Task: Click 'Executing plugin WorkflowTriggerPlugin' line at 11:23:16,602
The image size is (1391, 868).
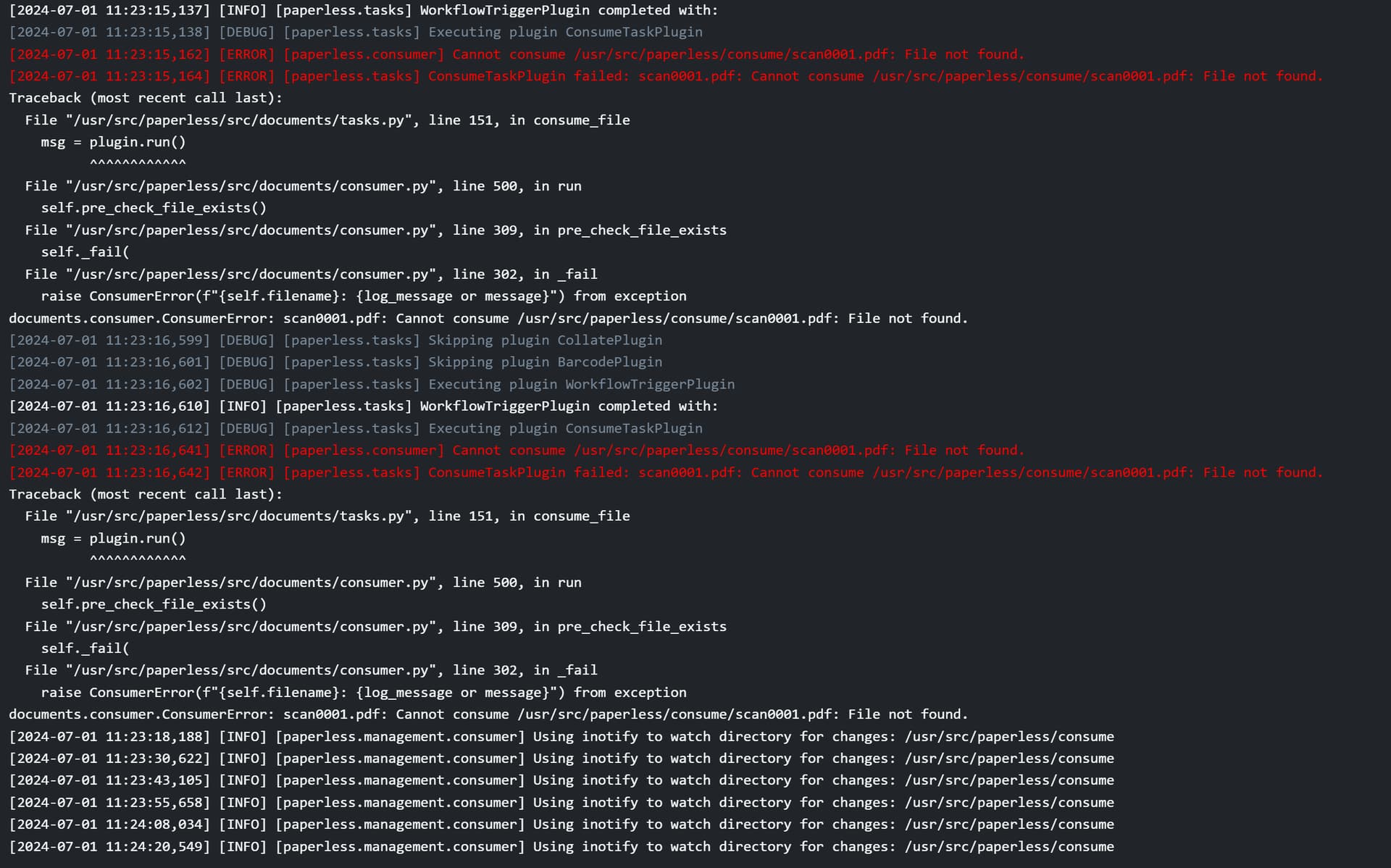Action: (x=372, y=385)
